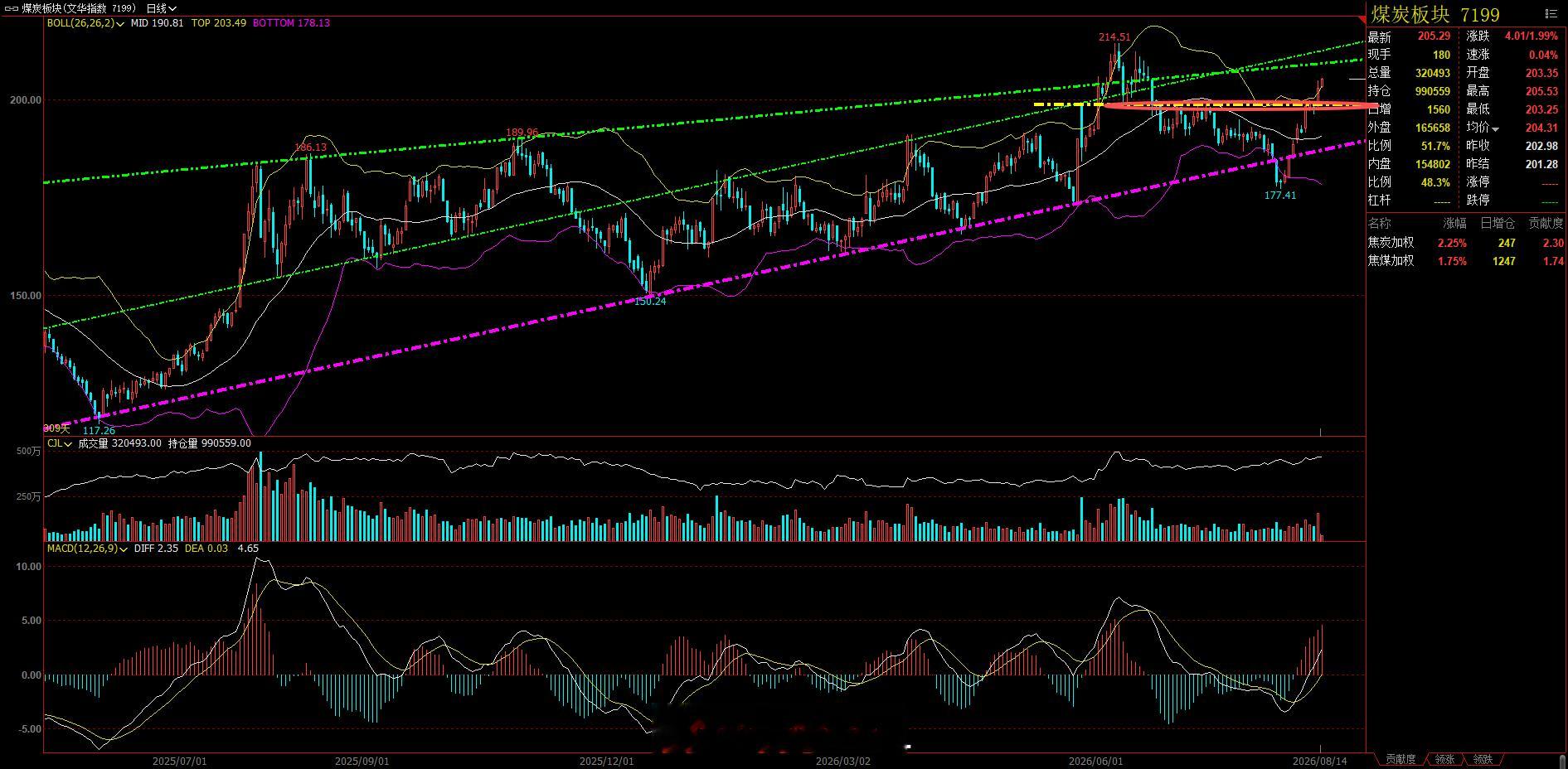Screen dimensions: 1568x769
Task: Click the 2026/03/02 date axis label
Action: coord(843,761)
